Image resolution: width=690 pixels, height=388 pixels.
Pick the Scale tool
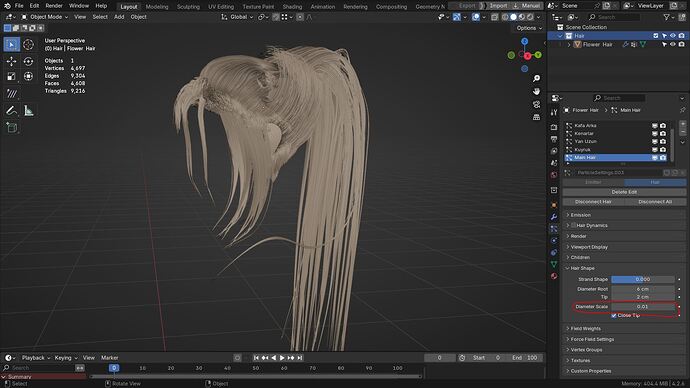(x=11, y=77)
